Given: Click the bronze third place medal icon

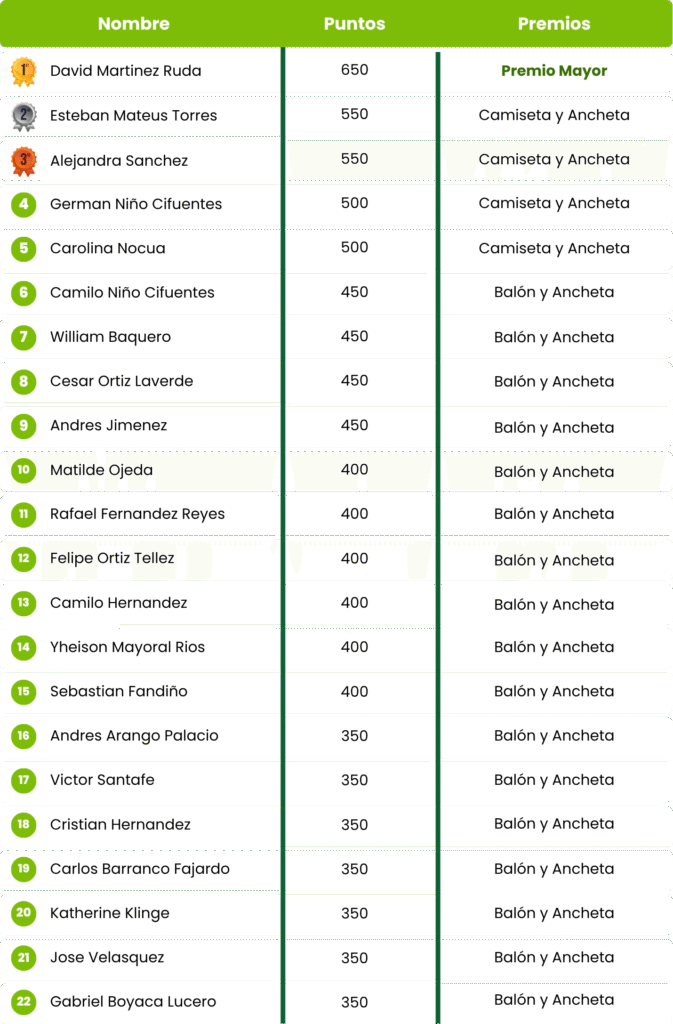Looking at the screenshot, I should (x=24, y=161).
